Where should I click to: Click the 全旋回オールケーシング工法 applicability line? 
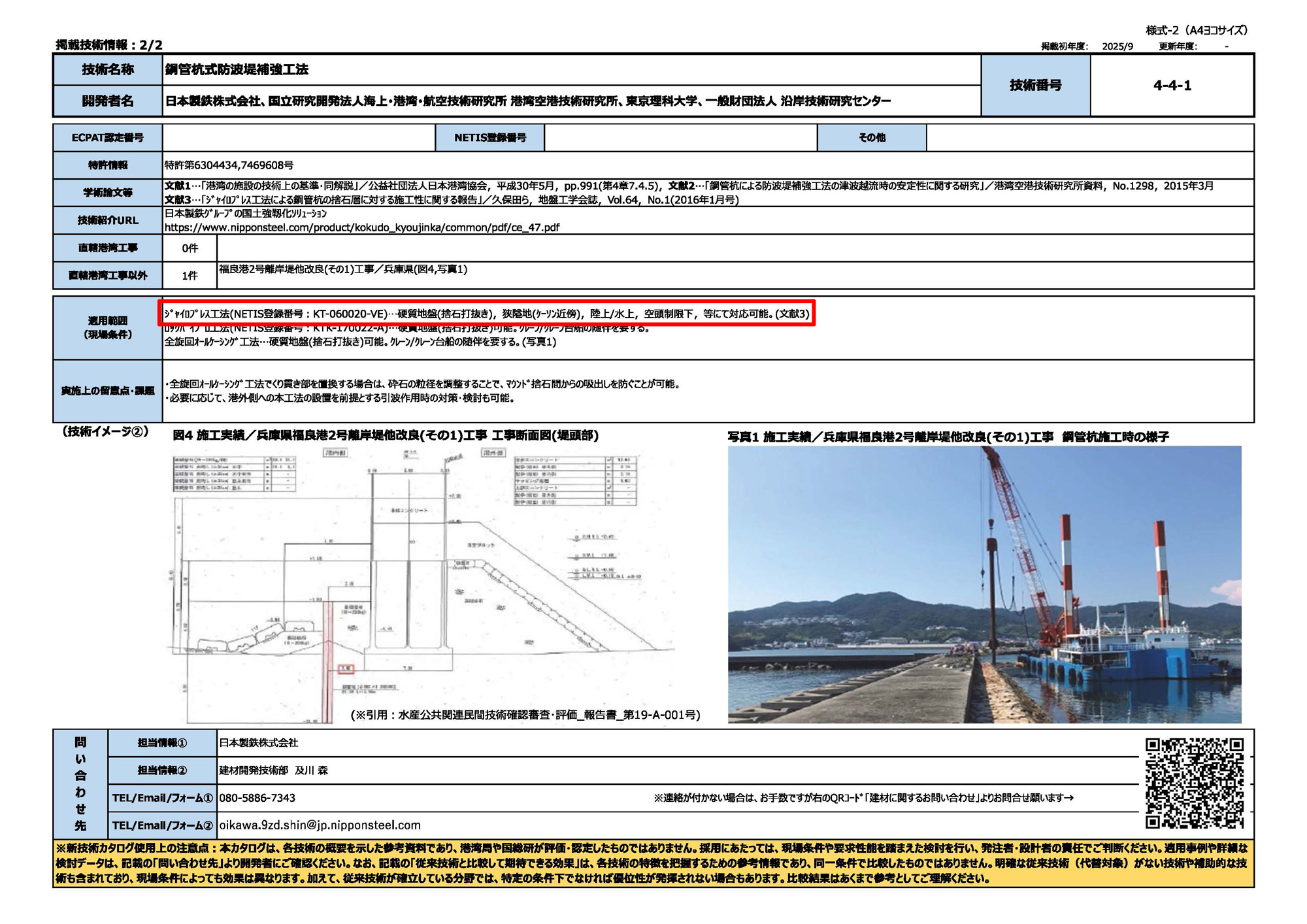(359, 342)
